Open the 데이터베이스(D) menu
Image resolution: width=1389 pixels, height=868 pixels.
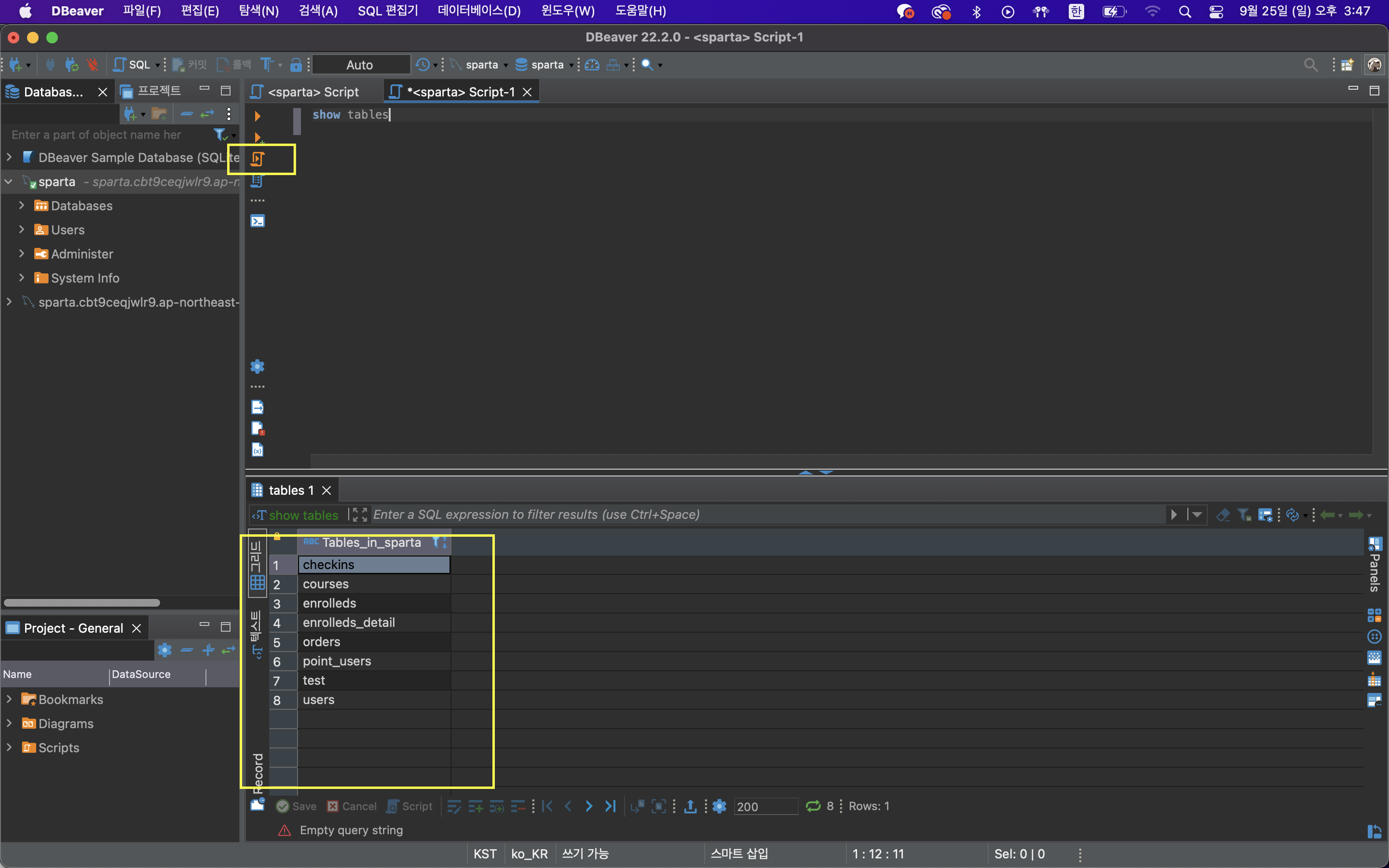pyautogui.click(x=479, y=12)
